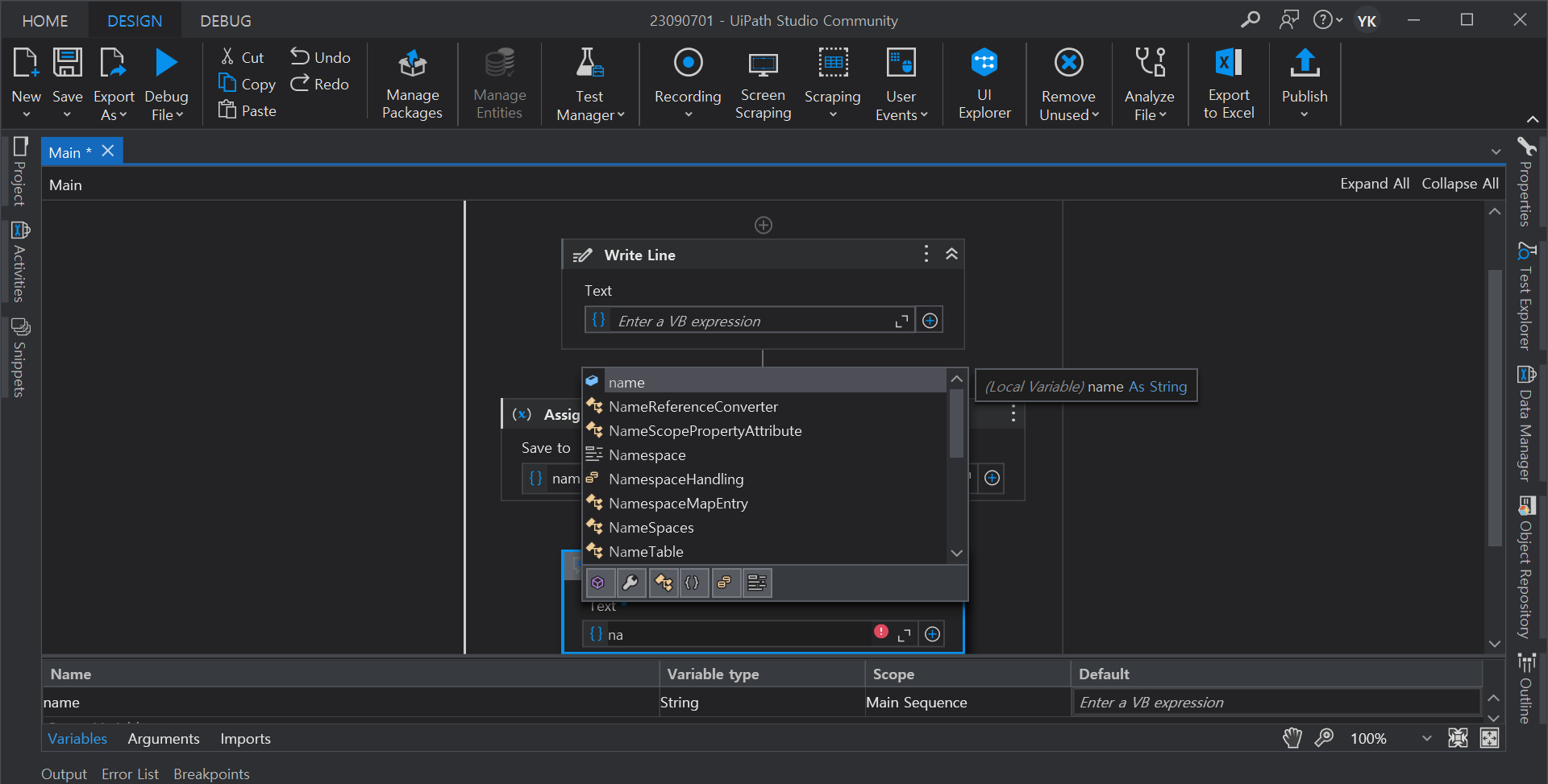Click Remove Unused icon

tap(1069, 63)
